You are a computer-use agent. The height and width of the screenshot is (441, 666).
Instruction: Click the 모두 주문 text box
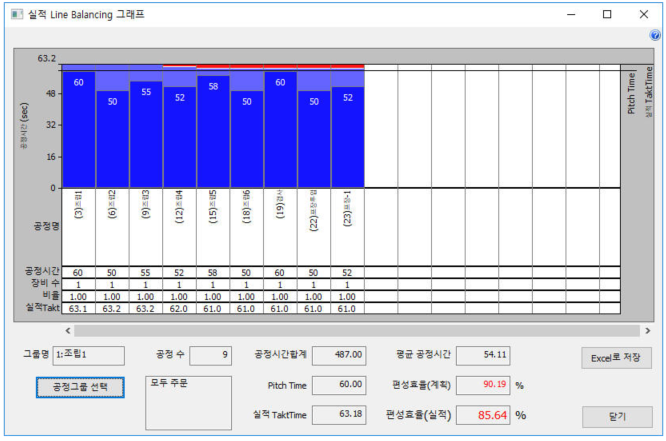(188, 402)
